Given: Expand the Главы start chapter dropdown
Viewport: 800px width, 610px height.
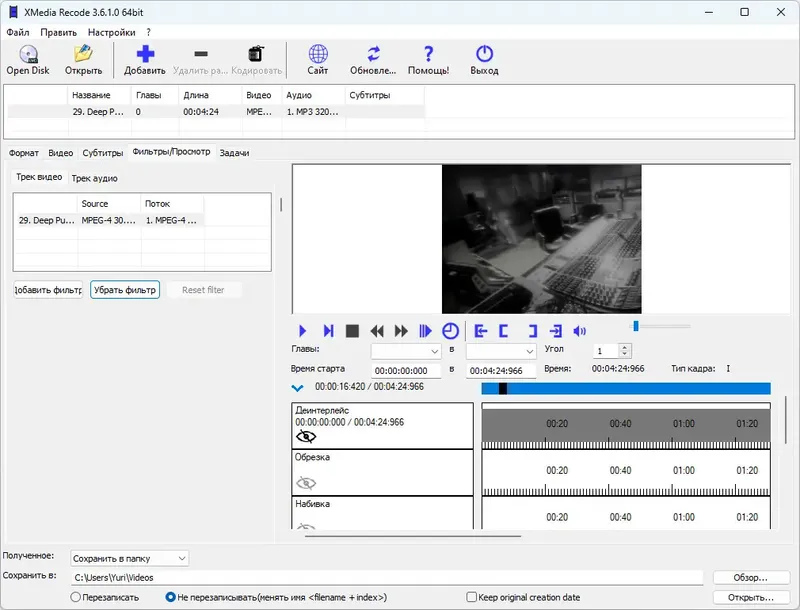Looking at the screenshot, I should [x=406, y=352].
